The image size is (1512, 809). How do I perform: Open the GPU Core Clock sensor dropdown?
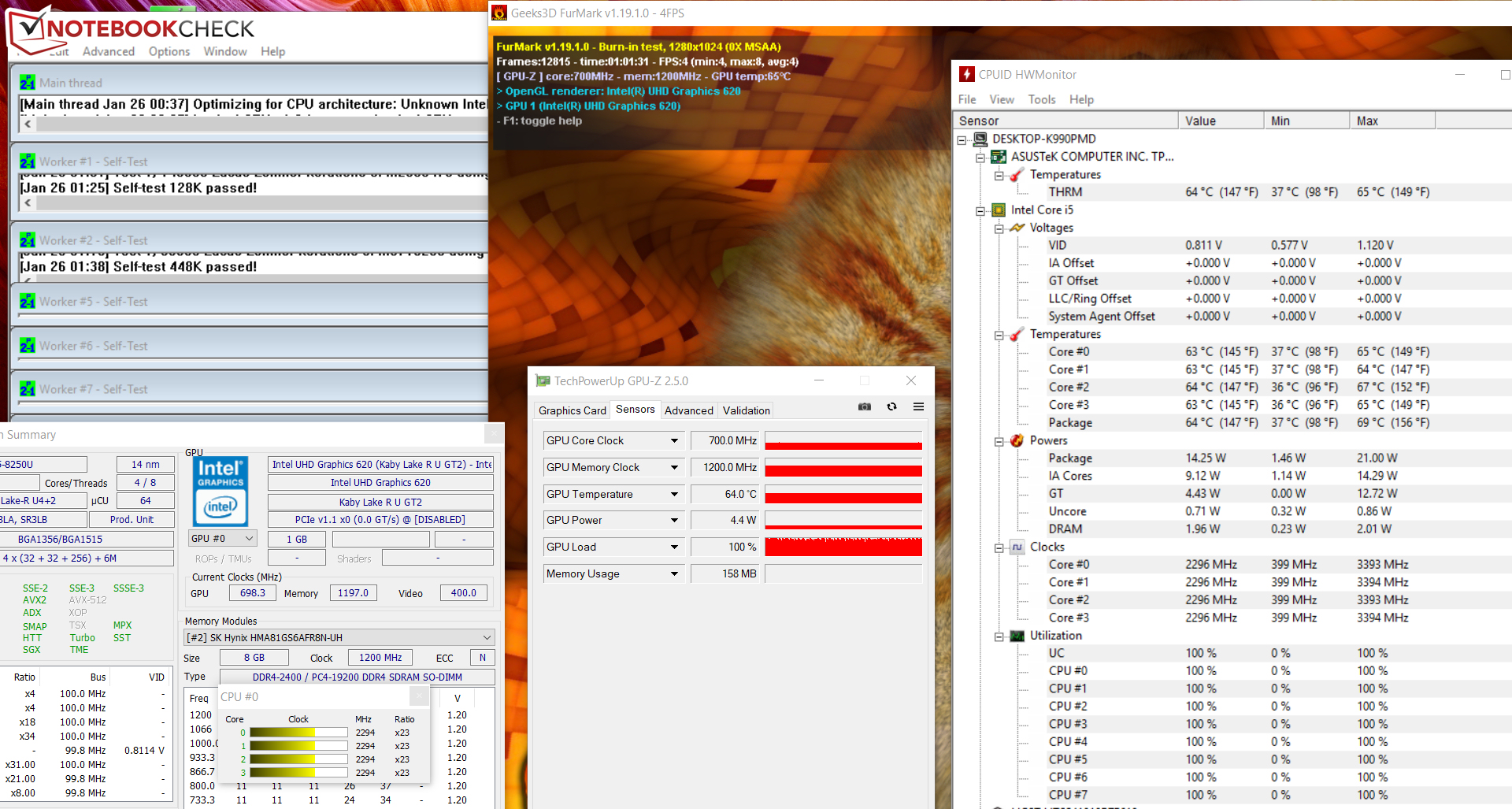tap(674, 441)
